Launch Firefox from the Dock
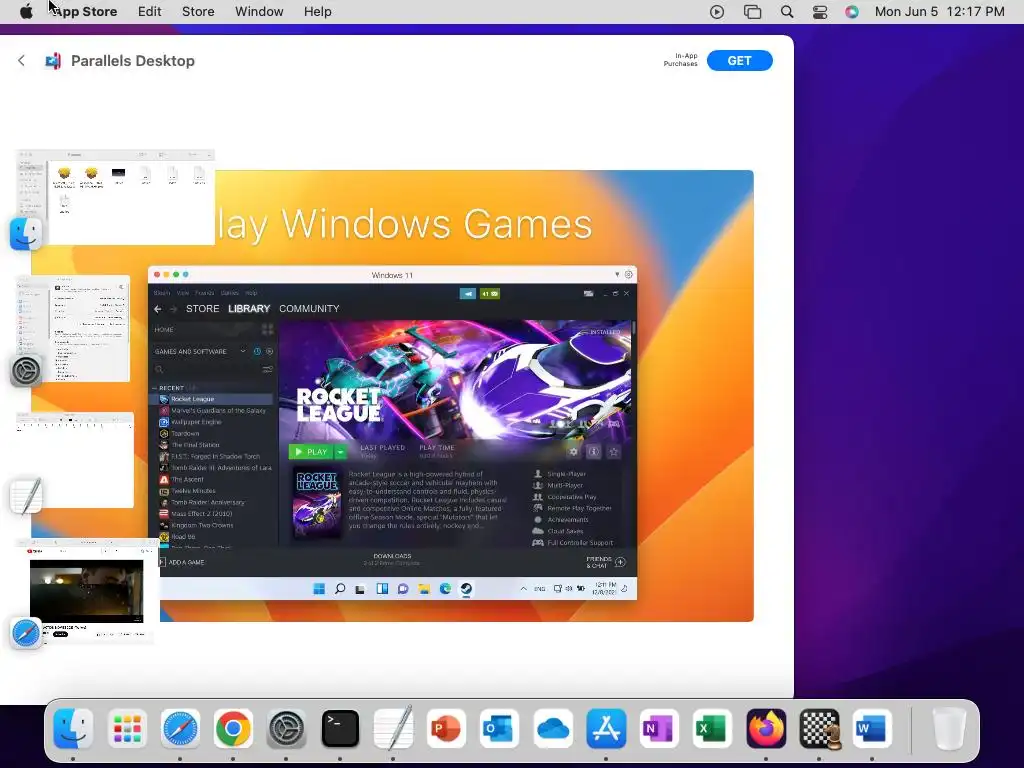The height and width of the screenshot is (768, 1024). (x=766, y=728)
